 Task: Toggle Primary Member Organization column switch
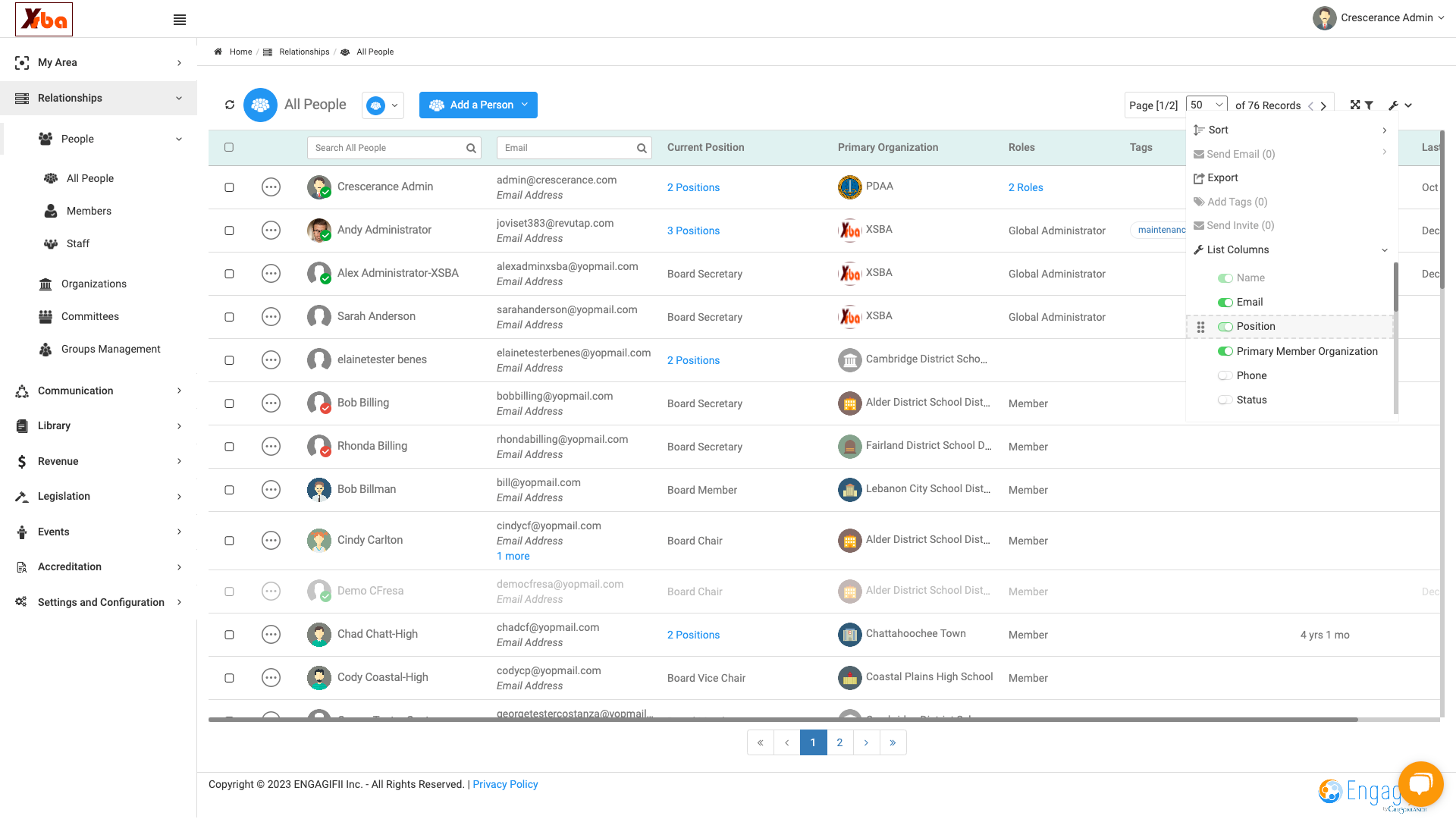(x=1225, y=351)
